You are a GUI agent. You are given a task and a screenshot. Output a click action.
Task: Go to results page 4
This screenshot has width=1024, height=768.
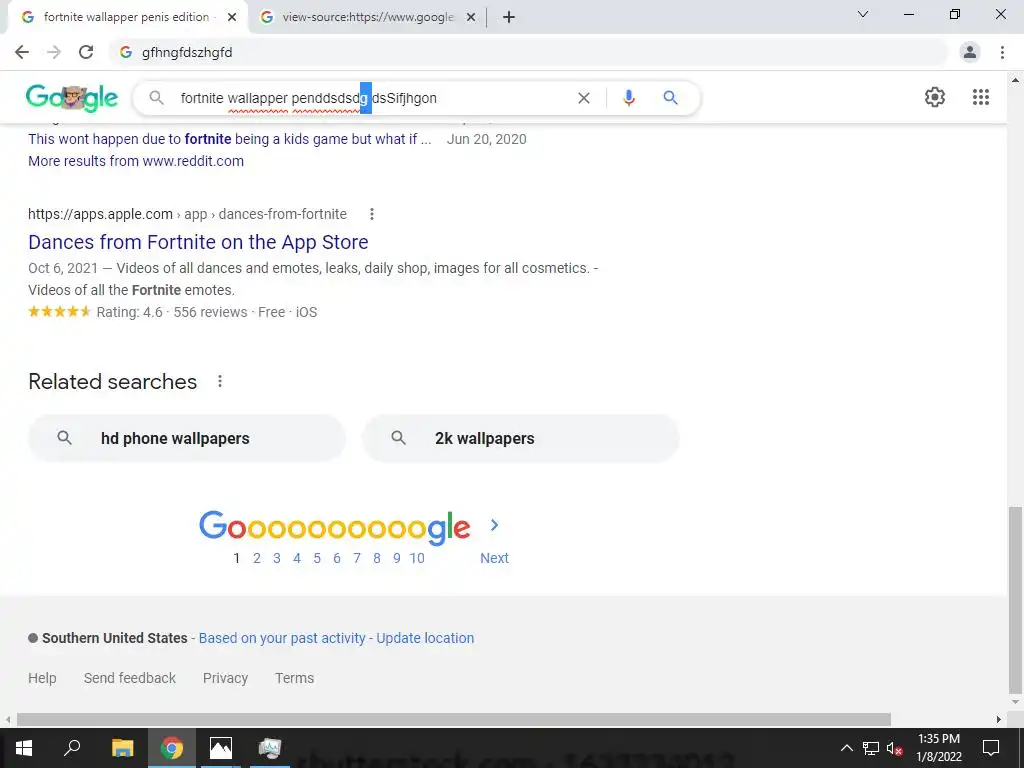point(296,558)
